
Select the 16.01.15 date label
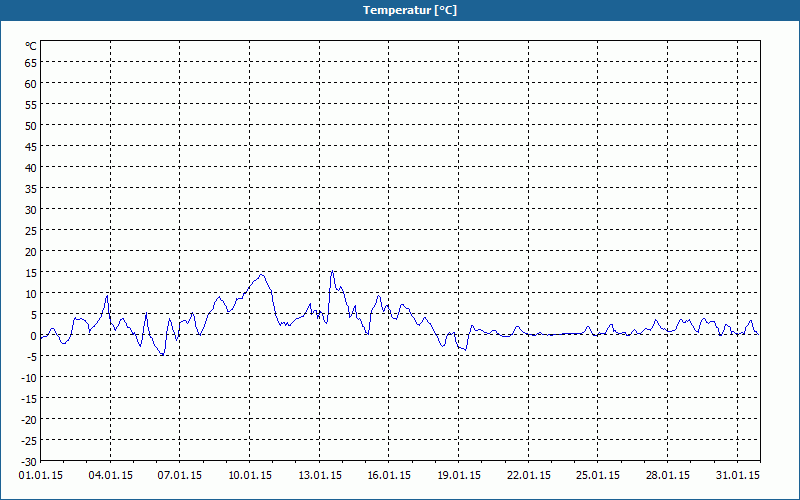click(x=389, y=476)
